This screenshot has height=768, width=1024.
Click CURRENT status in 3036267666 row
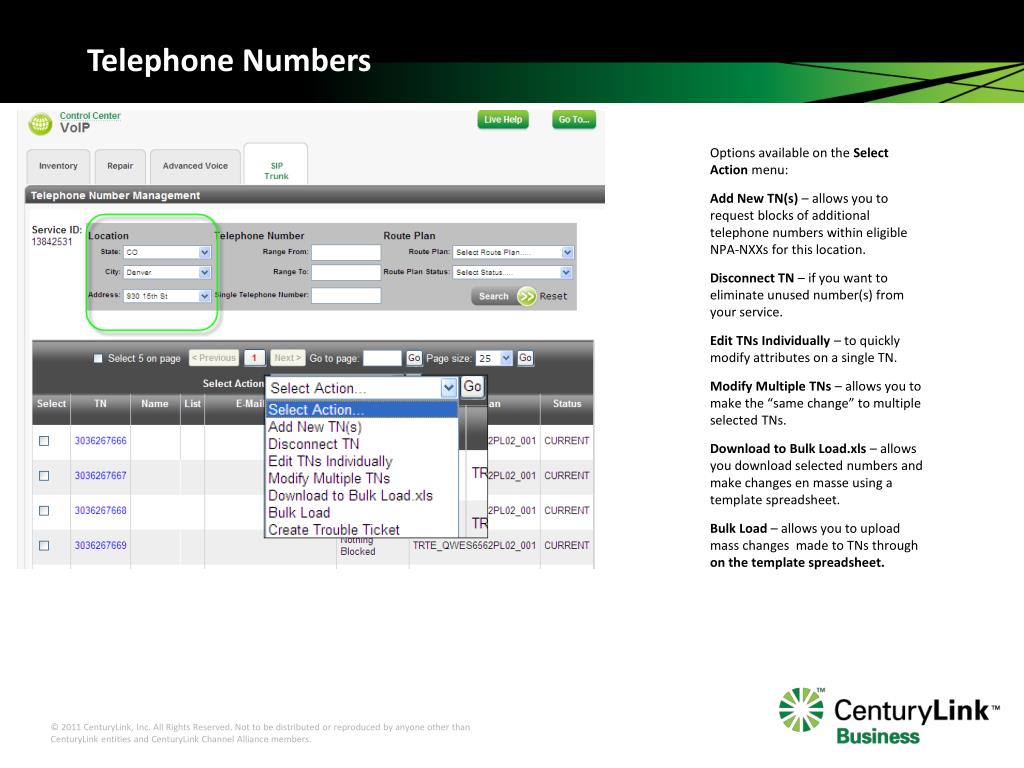click(x=567, y=441)
